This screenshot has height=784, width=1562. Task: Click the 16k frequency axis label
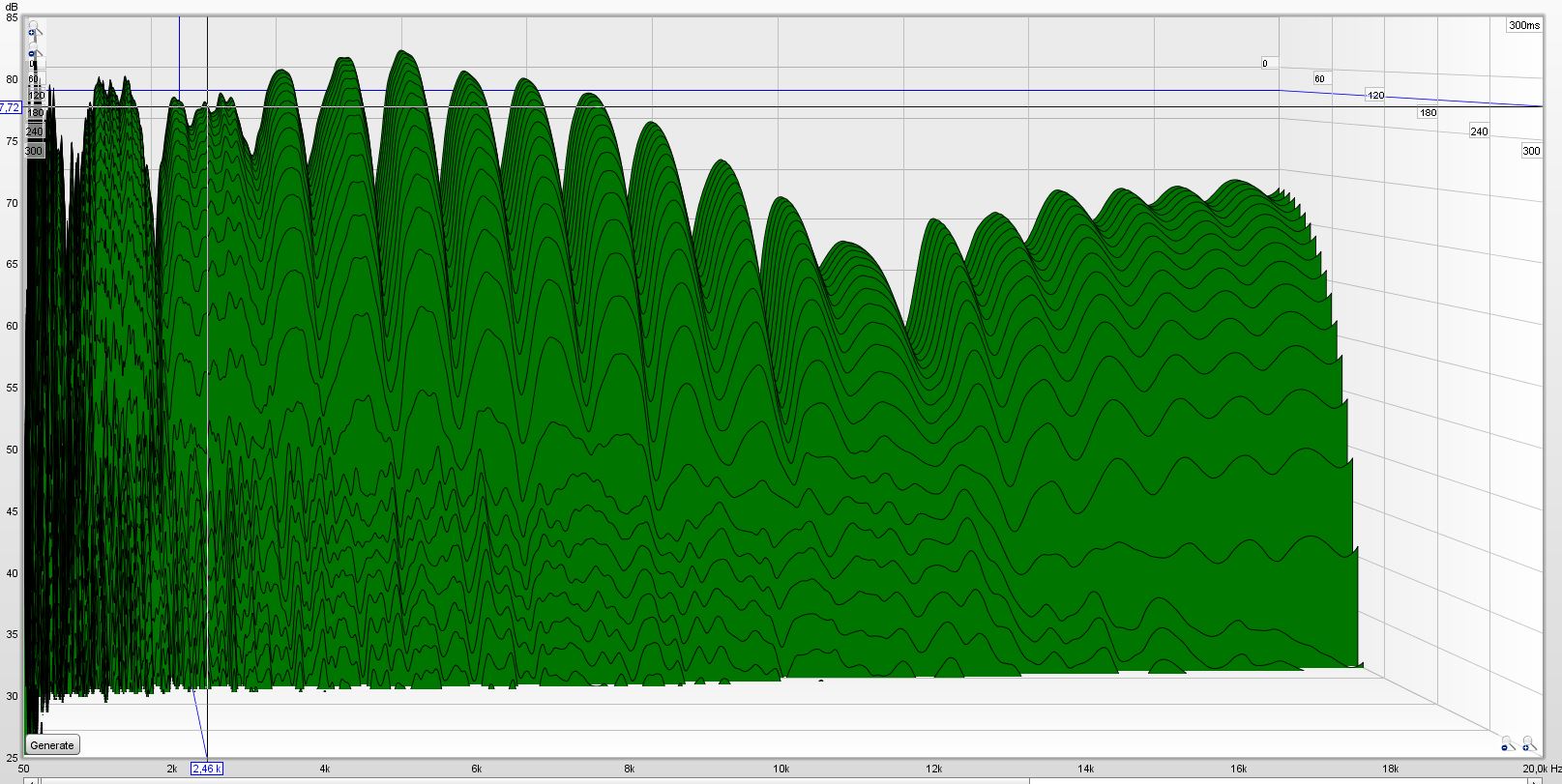click(x=1238, y=769)
